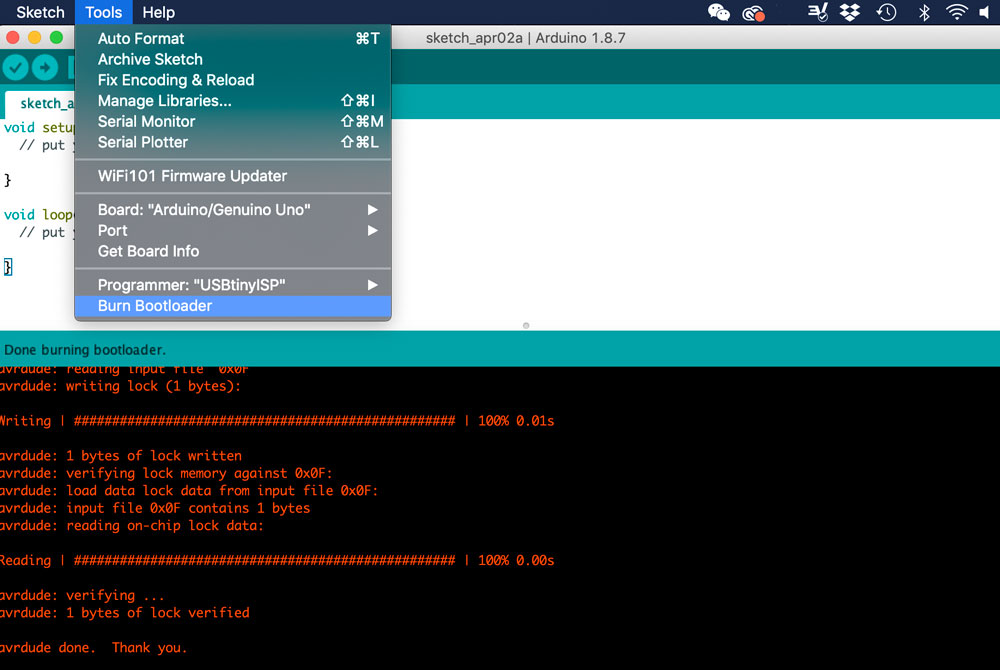Image resolution: width=1000 pixels, height=670 pixels.
Task: Click the window title sketch_apr02a | Arduino 1.8.7
Action: click(x=526, y=38)
